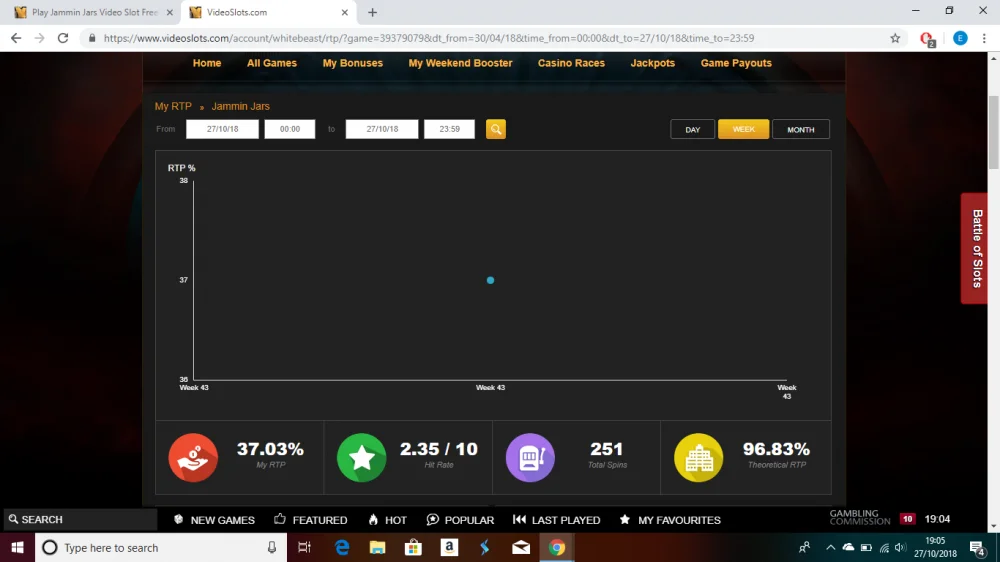Click the Windows taskbar search box
The width and height of the screenshot is (1000, 562).
(x=160, y=547)
